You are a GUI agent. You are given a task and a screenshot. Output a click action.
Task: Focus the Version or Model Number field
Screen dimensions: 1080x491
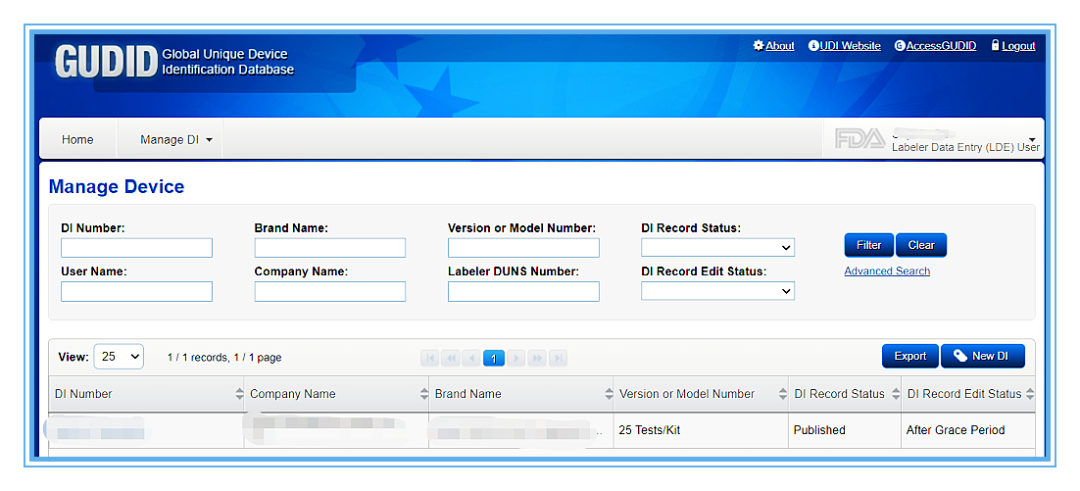click(523, 248)
